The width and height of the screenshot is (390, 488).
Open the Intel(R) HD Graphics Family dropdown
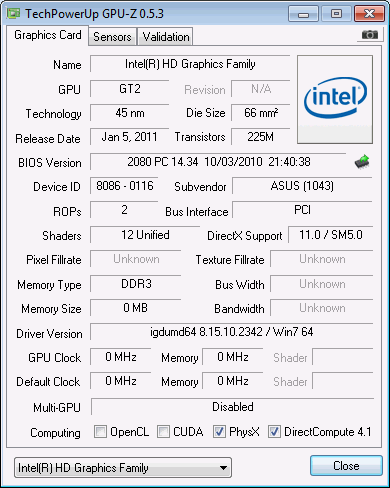point(123,468)
